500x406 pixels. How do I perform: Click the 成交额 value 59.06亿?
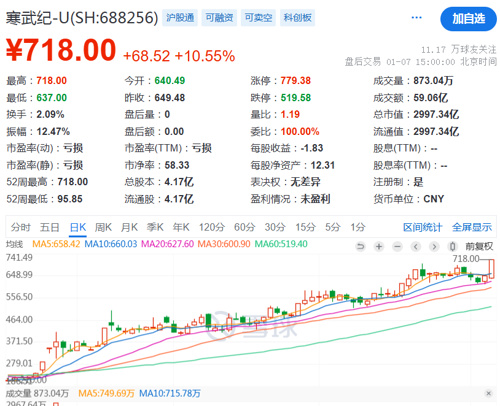[431, 98]
